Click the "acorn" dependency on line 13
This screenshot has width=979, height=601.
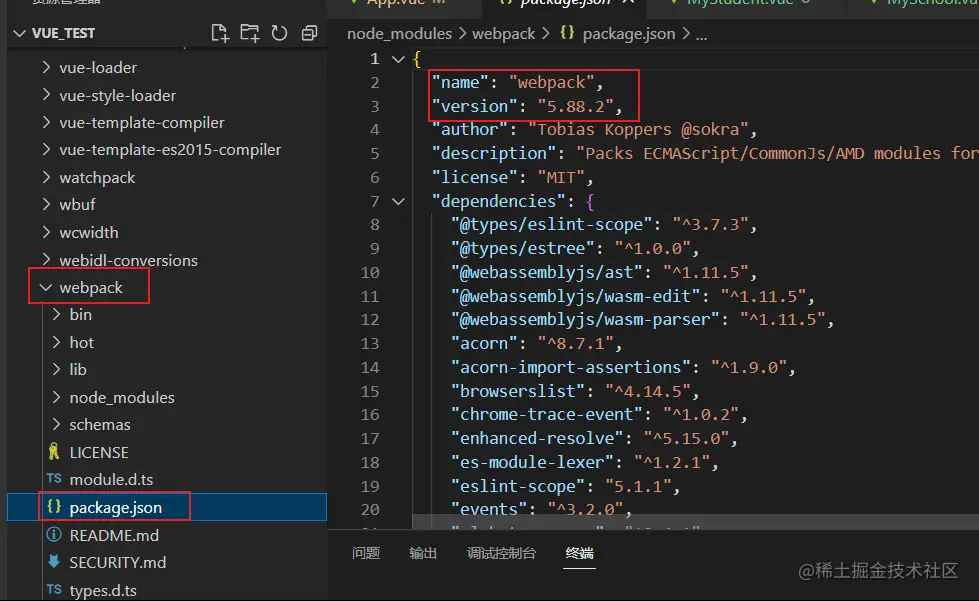484,343
